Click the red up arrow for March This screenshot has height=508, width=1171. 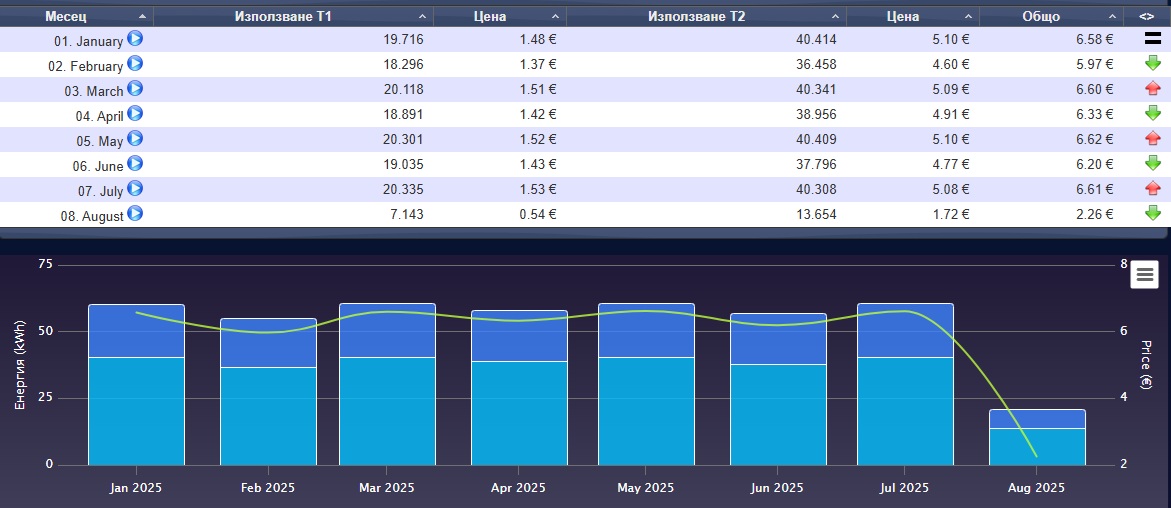1152,89
